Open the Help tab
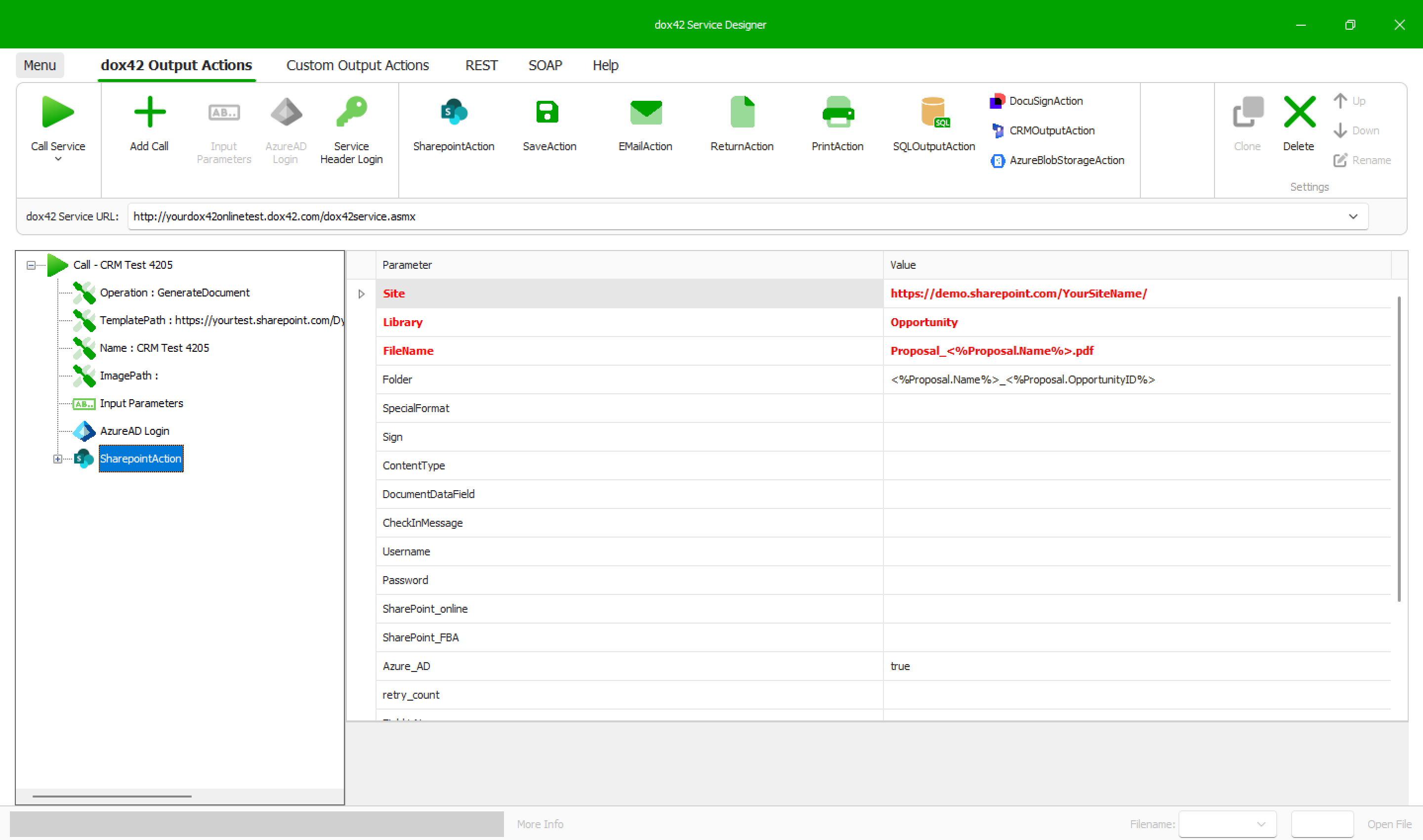 tap(605, 65)
